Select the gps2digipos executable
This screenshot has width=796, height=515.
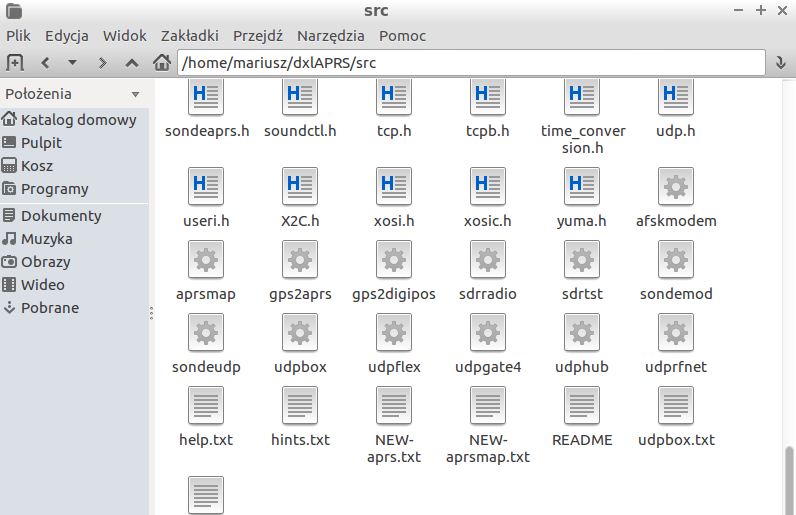click(394, 271)
